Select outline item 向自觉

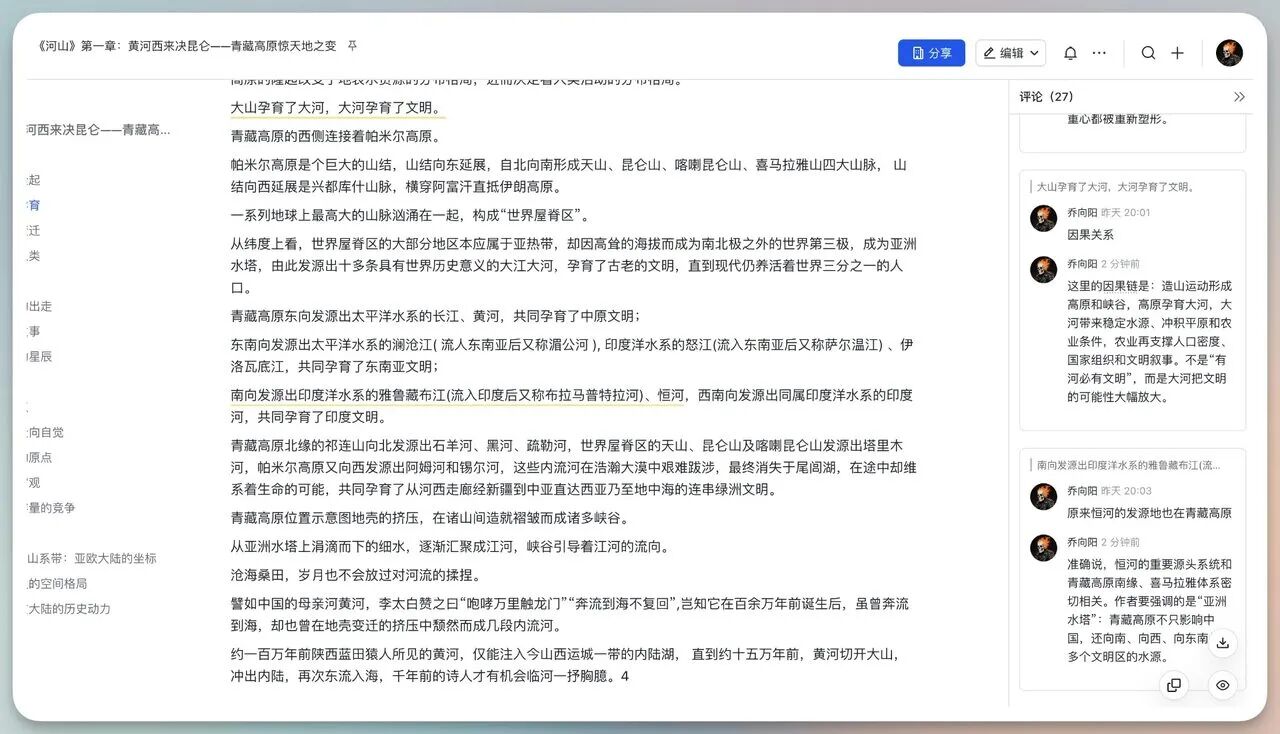click(x=45, y=432)
